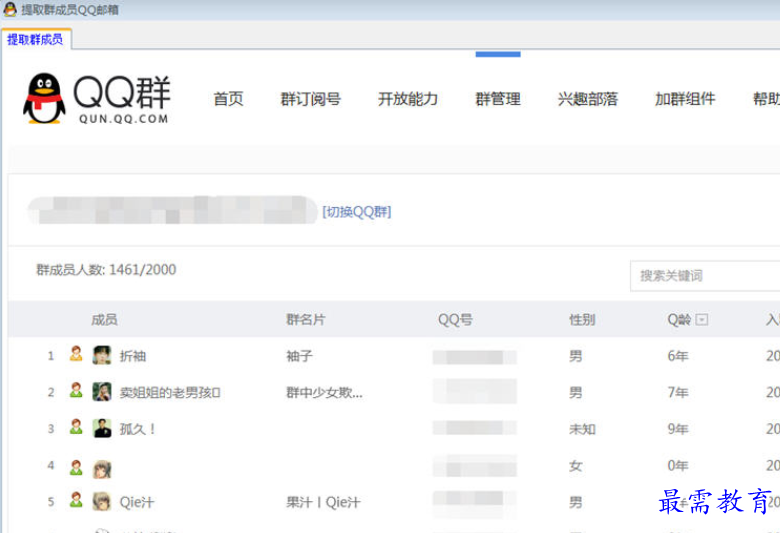Click the blurred QQ number of 折袖
The image size is (780, 533).
(475, 357)
